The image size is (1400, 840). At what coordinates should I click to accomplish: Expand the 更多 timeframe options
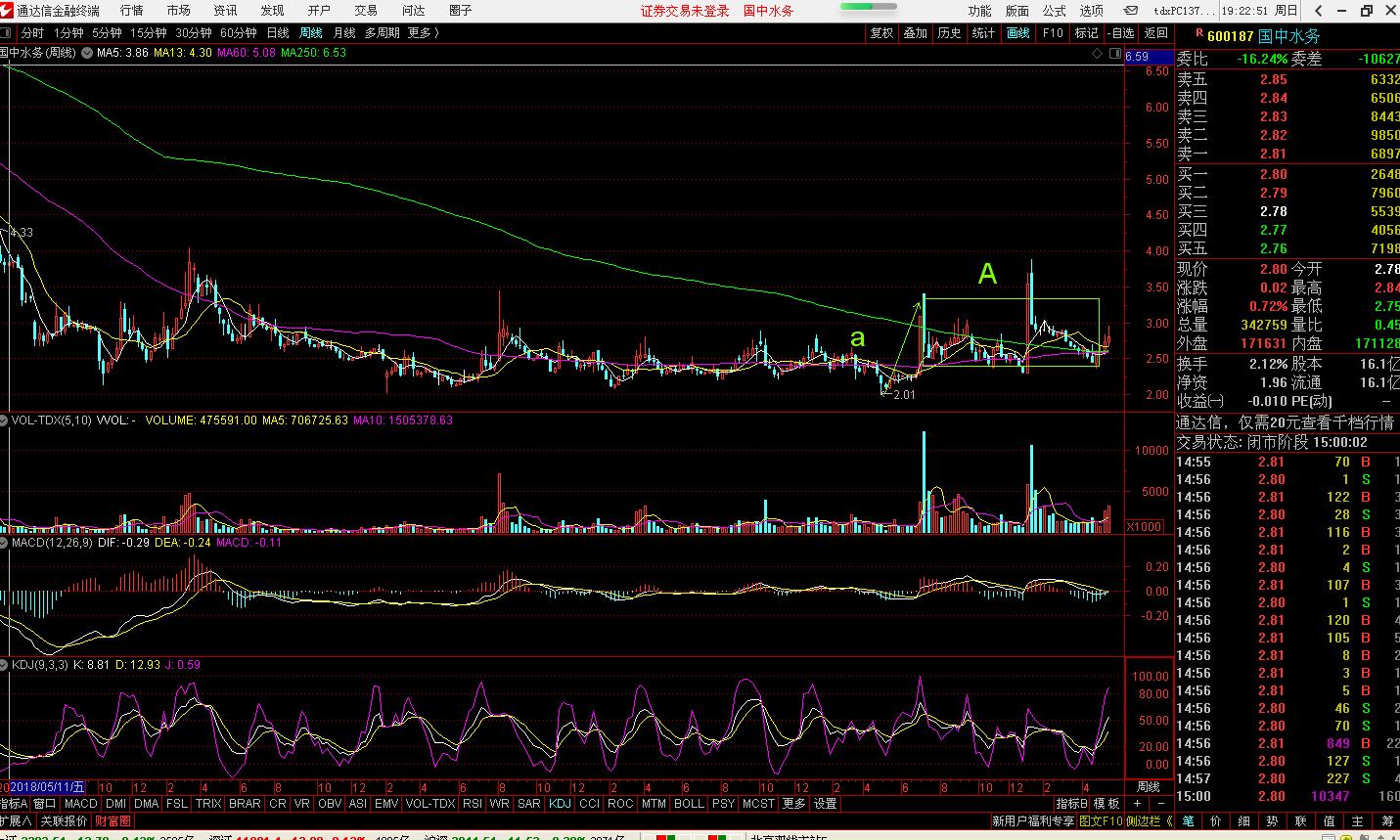(423, 33)
